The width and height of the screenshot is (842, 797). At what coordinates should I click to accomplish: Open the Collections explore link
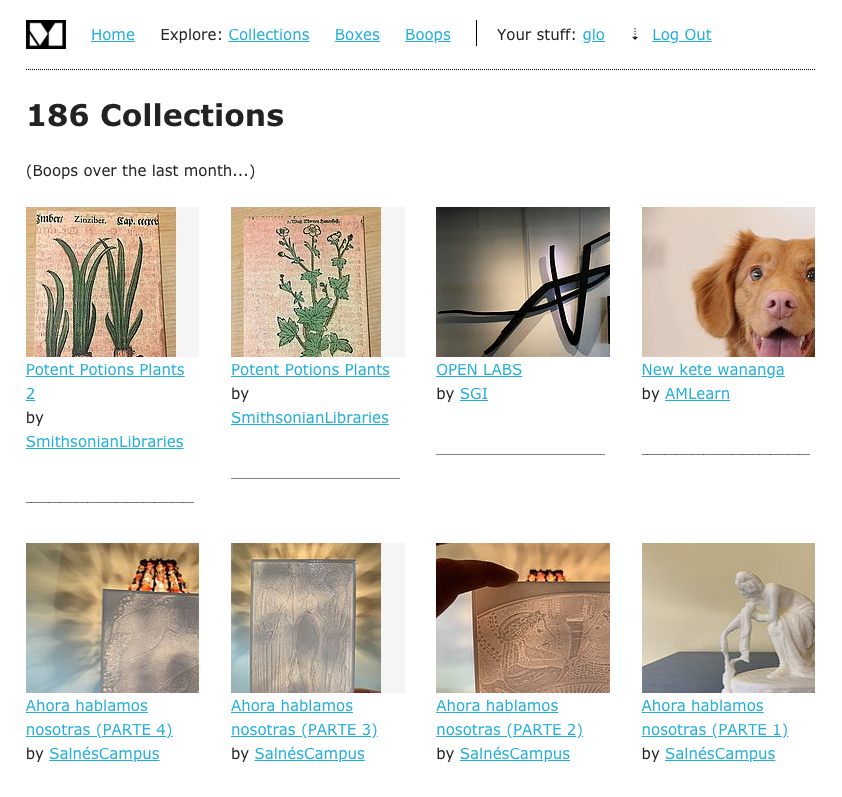tap(268, 34)
